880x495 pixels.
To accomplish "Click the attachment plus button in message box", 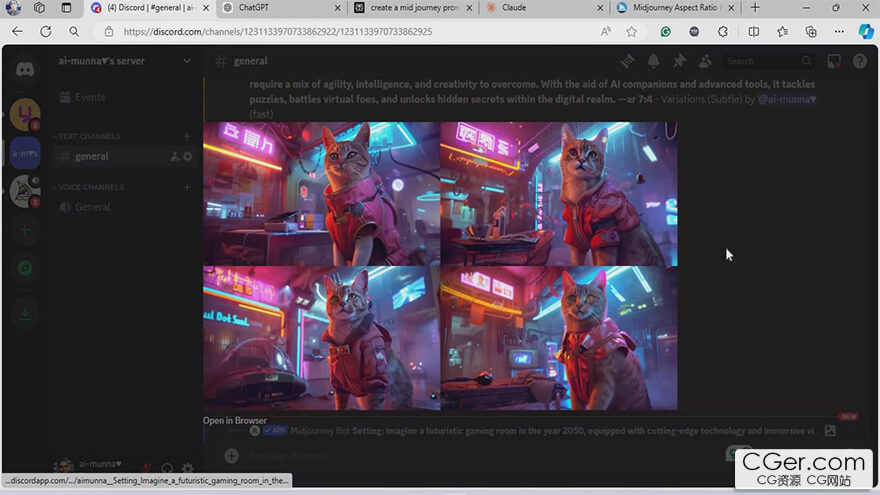I will [x=231, y=456].
